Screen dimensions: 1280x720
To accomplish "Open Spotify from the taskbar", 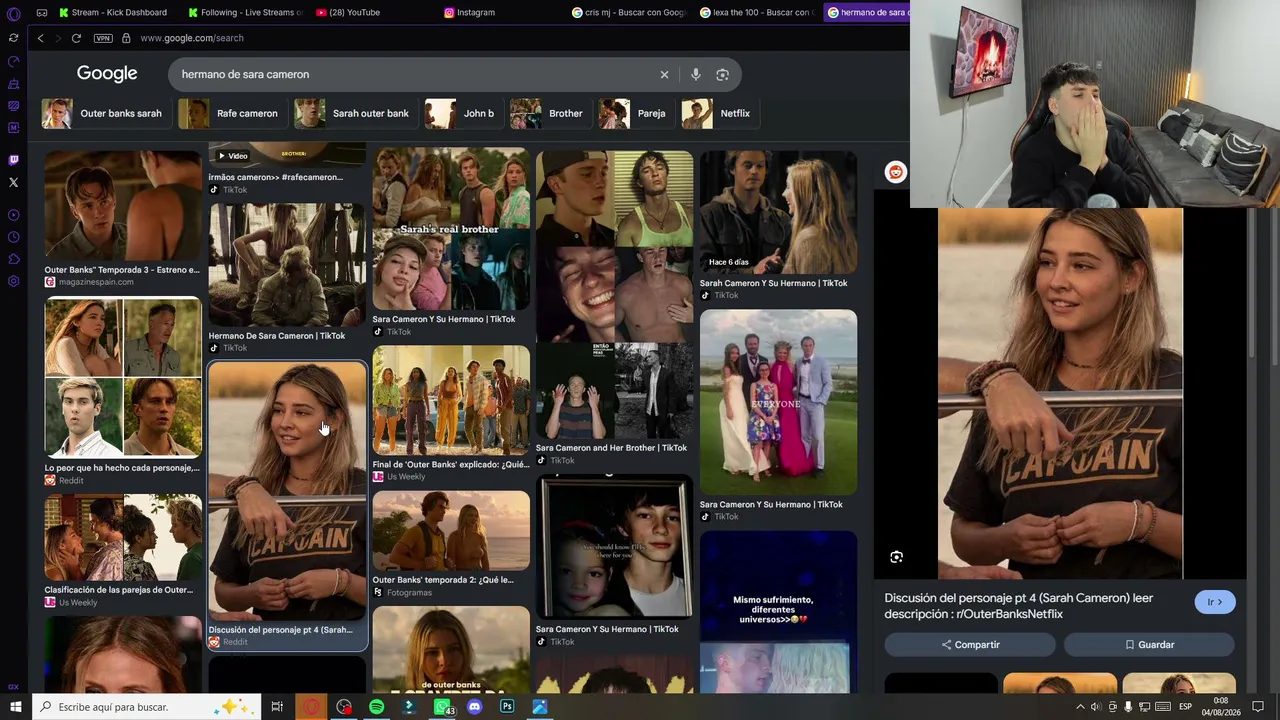I will tap(376, 707).
